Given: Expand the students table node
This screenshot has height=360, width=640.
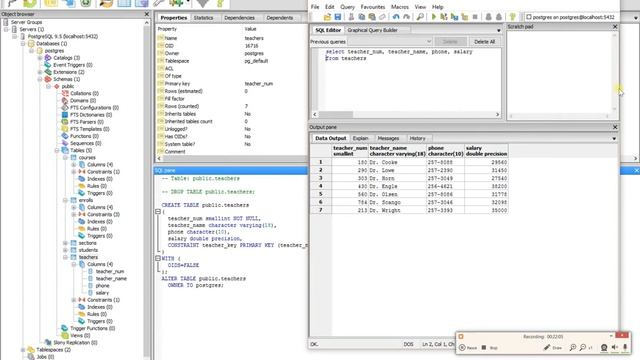Looking at the screenshot, I should click(65, 250).
